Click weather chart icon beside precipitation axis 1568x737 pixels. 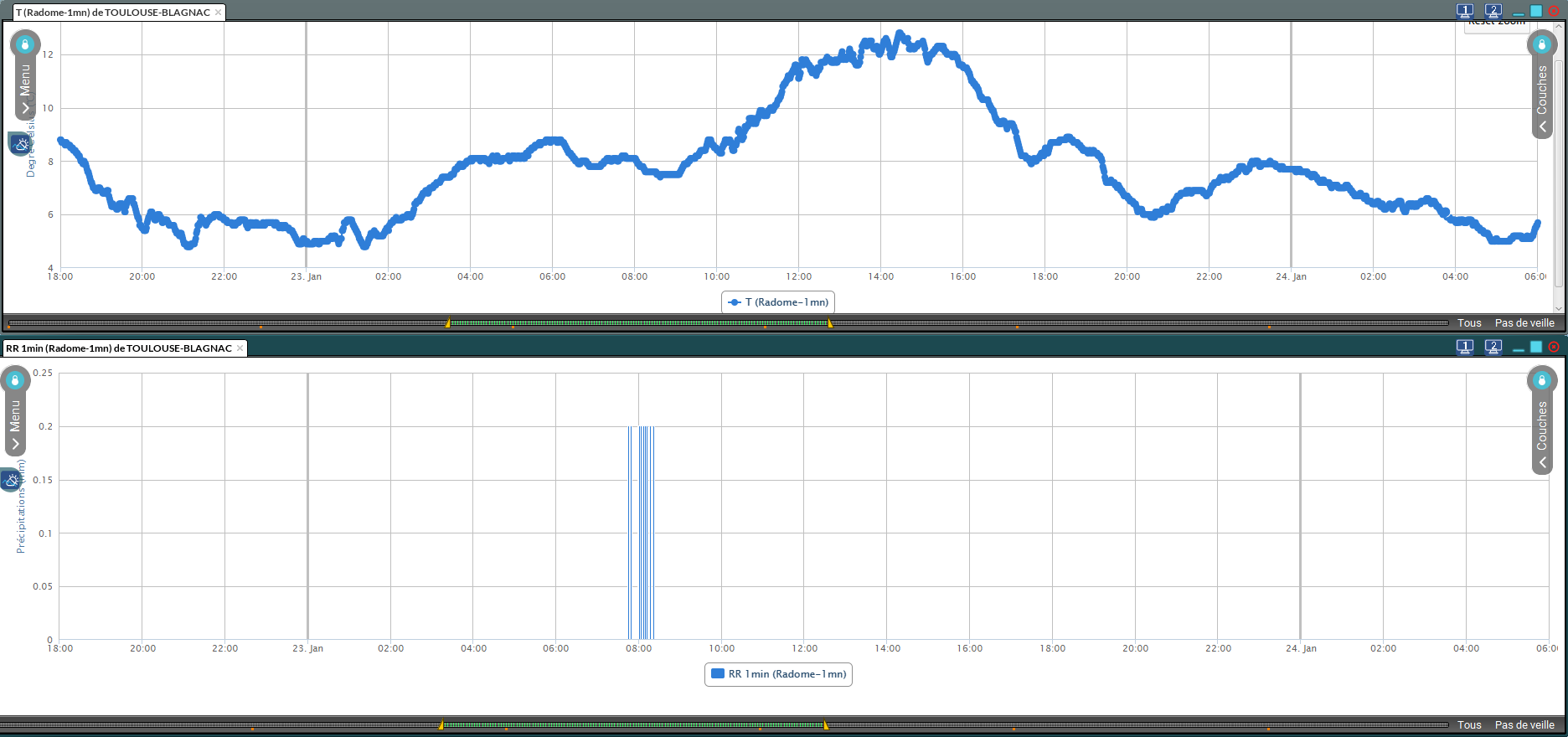[x=11, y=480]
